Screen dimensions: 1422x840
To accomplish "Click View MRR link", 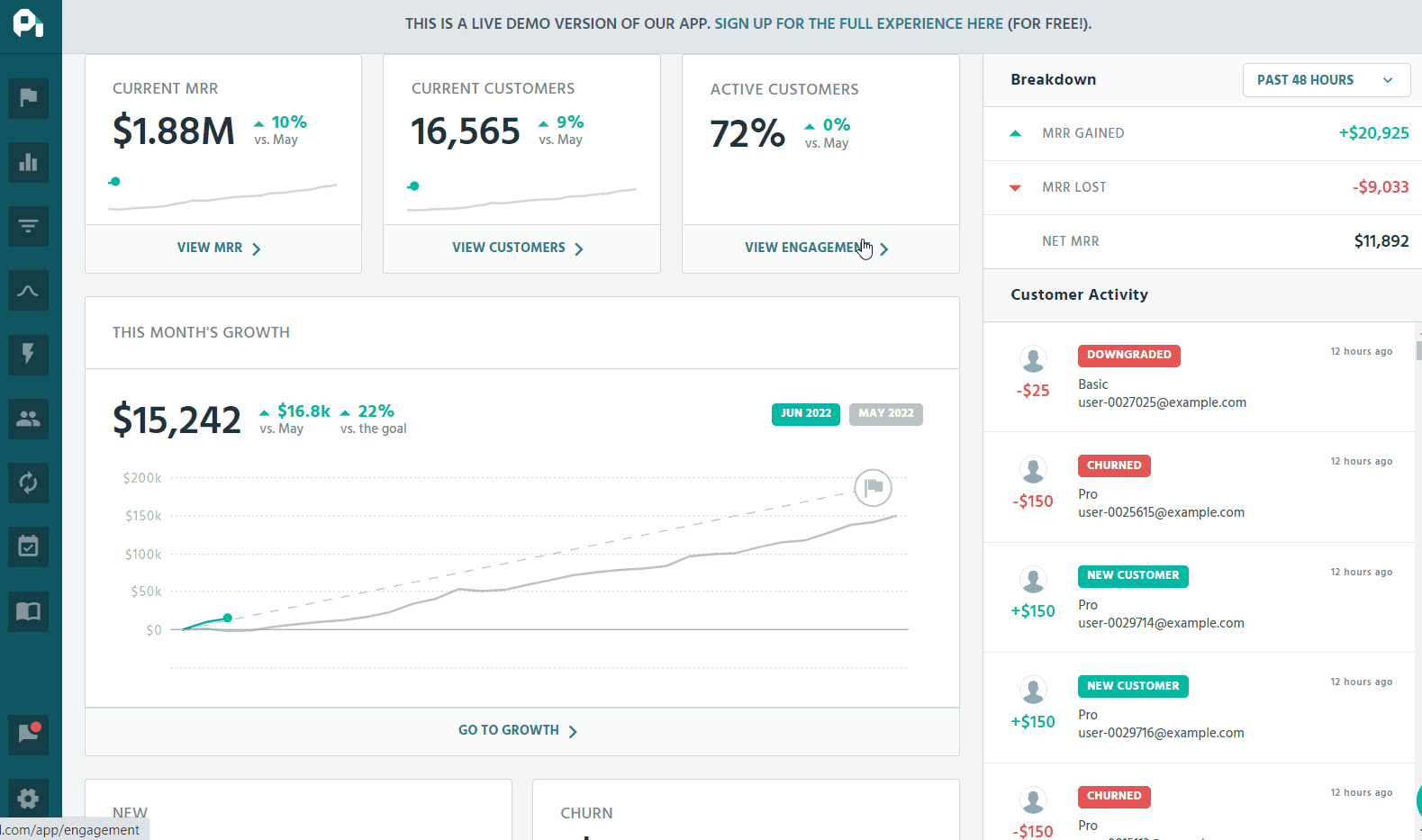I will point(219,248).
